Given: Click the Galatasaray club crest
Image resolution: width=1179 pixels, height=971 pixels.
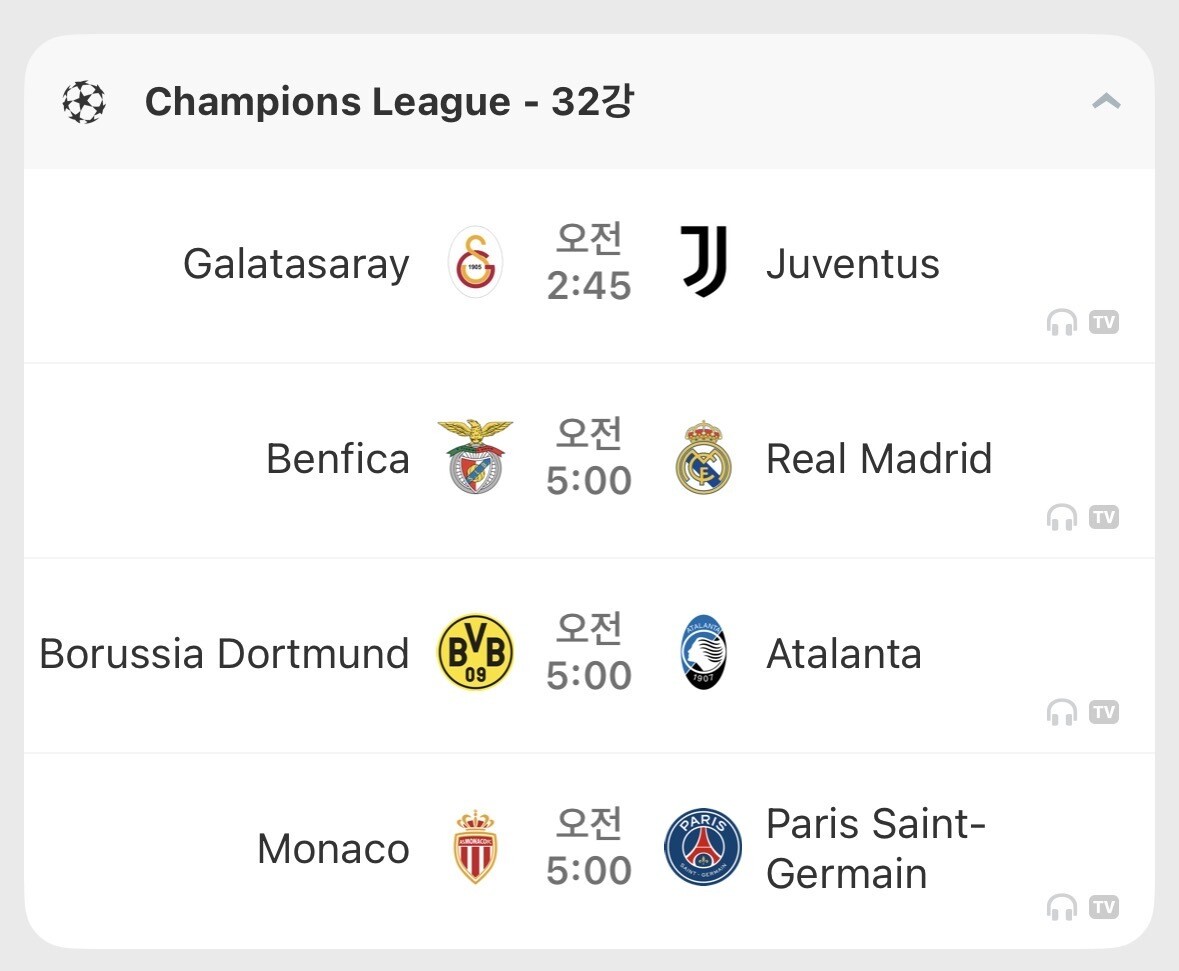Looking at the screenshot, I should click(x=475, y=262).
